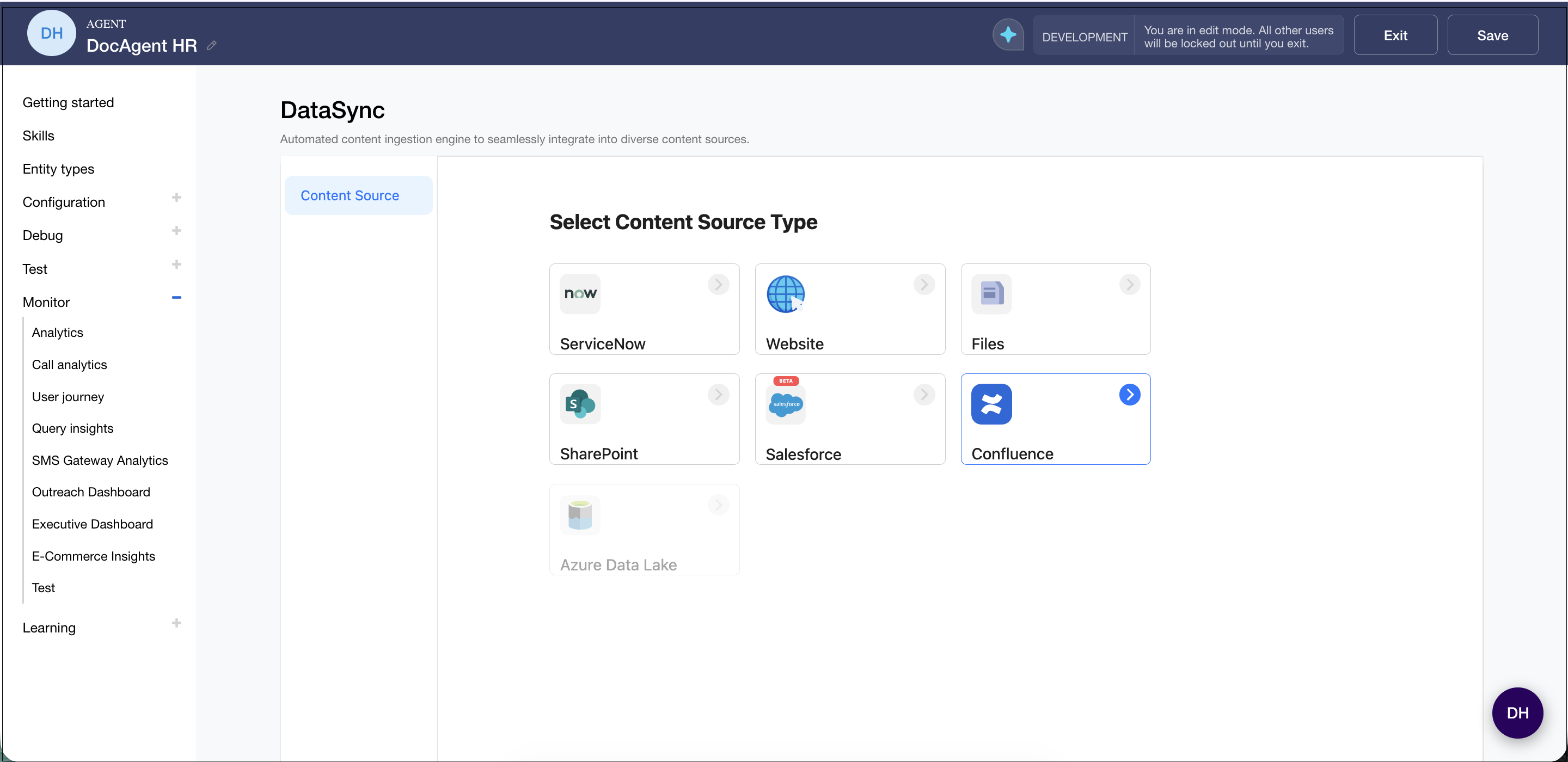
Task: Click the Confluence logo icon
Action: coord(991,404)
